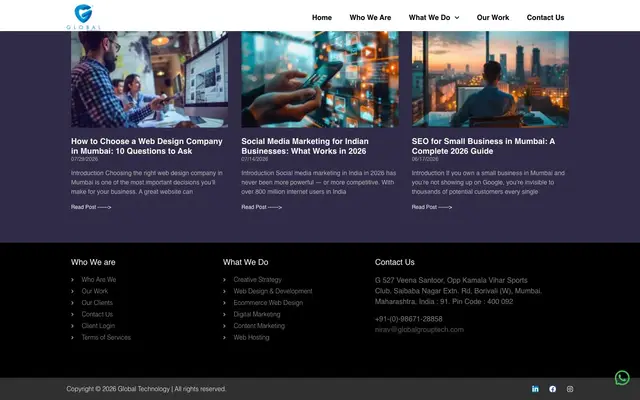Image resolution: width=640 pixels, height=400 pixels.
Task: Open Contact Us footer link
Action: click(97, 314)
